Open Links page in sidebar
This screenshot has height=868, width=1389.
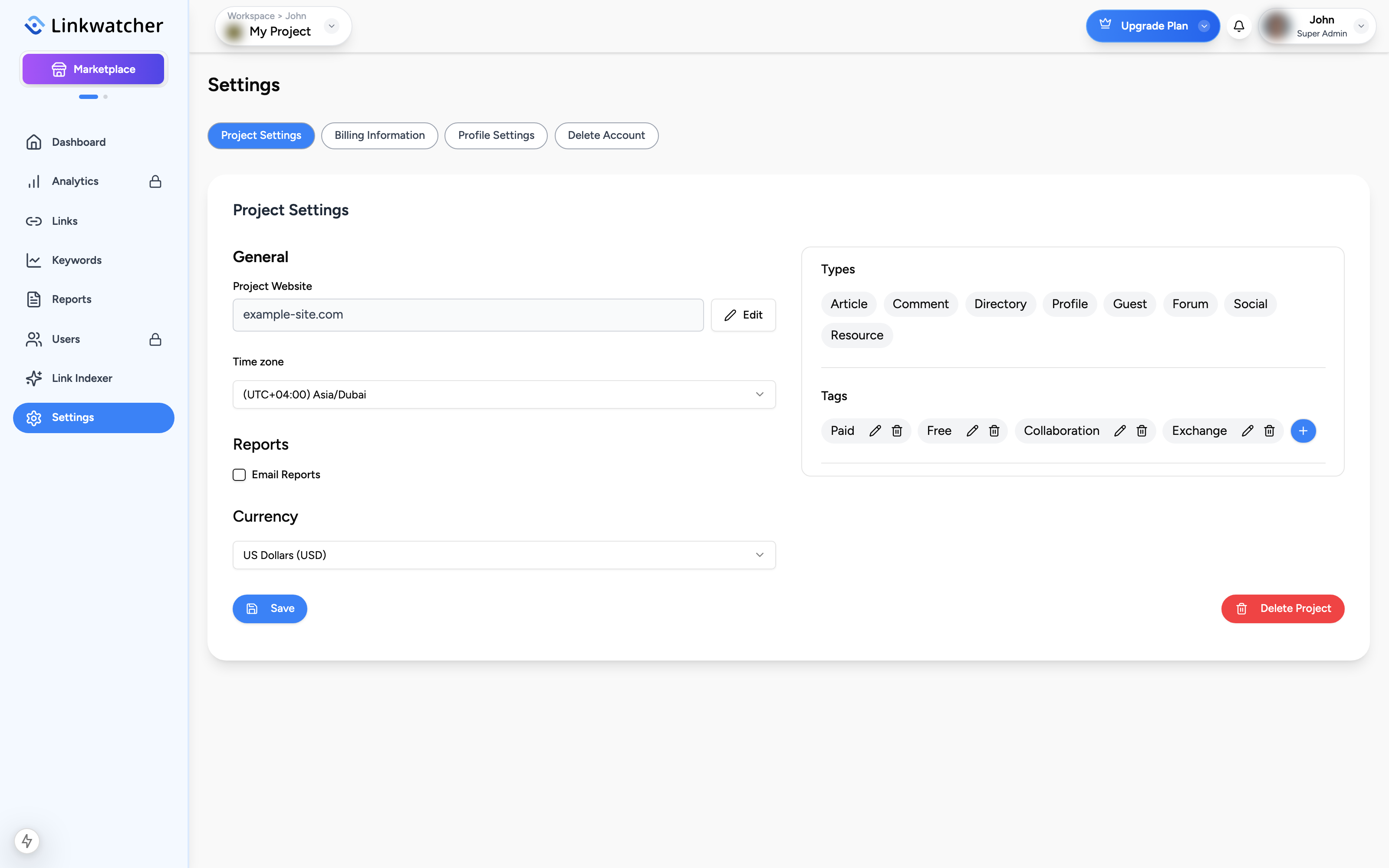94,221
